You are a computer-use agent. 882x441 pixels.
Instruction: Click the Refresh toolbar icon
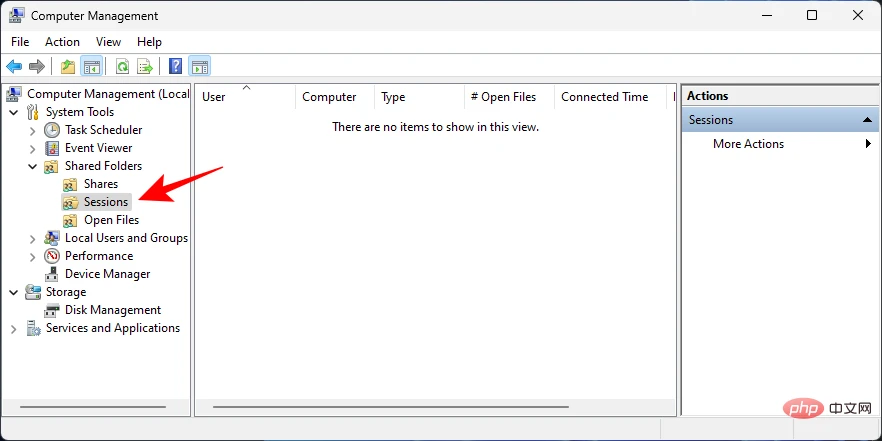coord(122,67)
